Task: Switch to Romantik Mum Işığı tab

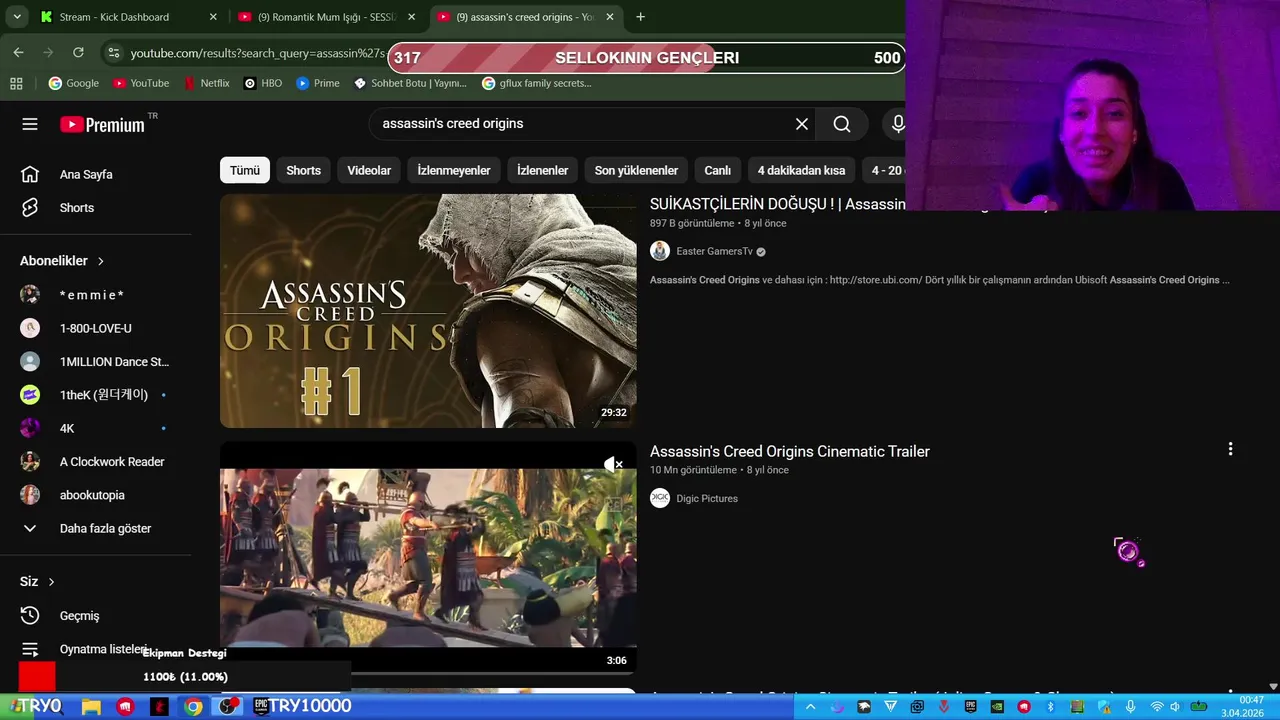Action: (x=327, y=17)
